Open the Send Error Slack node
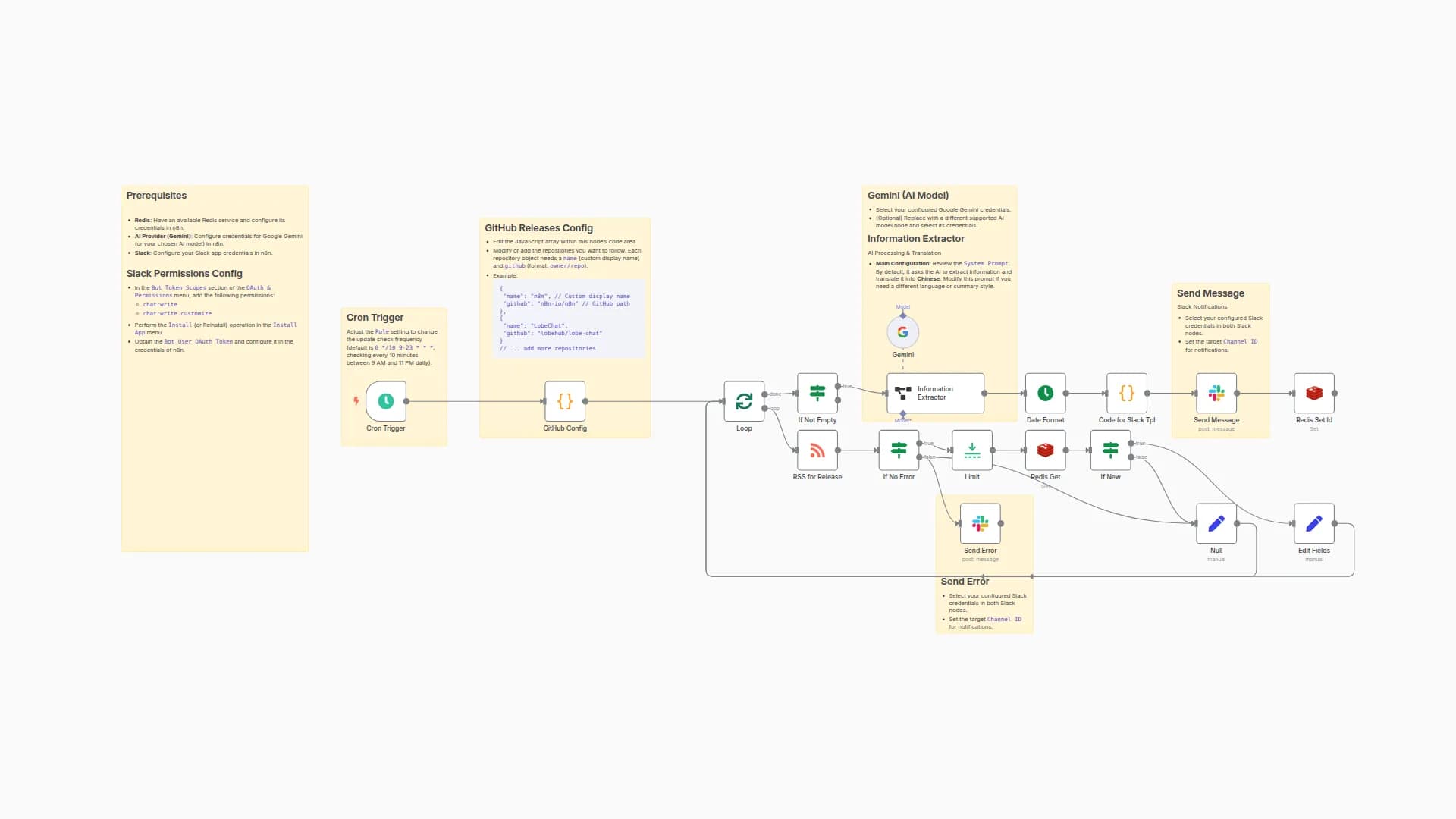This screenshot has width=1456, height=819. (x=981, y=523)
